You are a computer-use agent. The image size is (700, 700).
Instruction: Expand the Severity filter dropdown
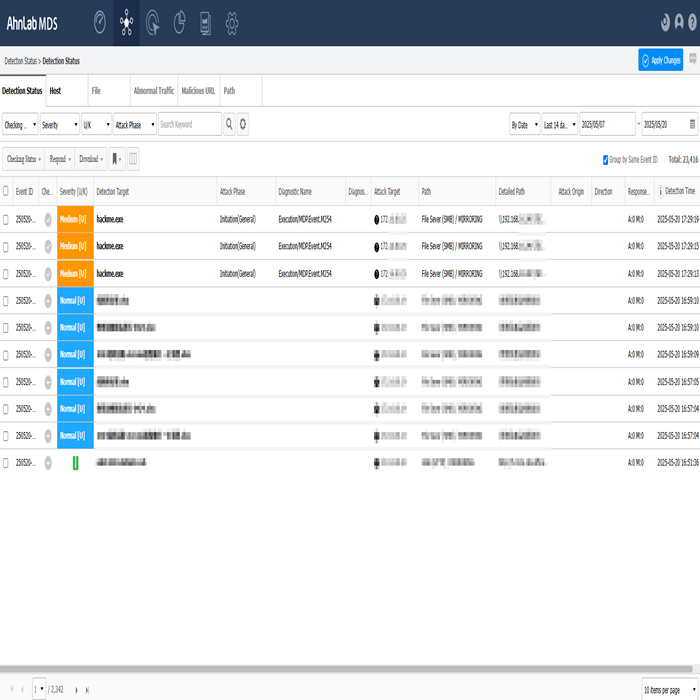pyautogui.click(x=59, y=125)
